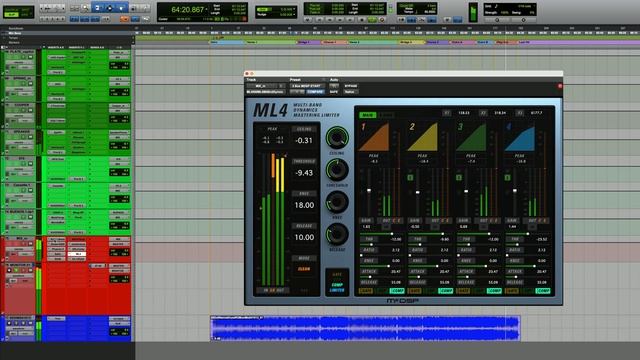
Task: Select the Trim tool in the toolbar
Action: (x=98, y=8)
